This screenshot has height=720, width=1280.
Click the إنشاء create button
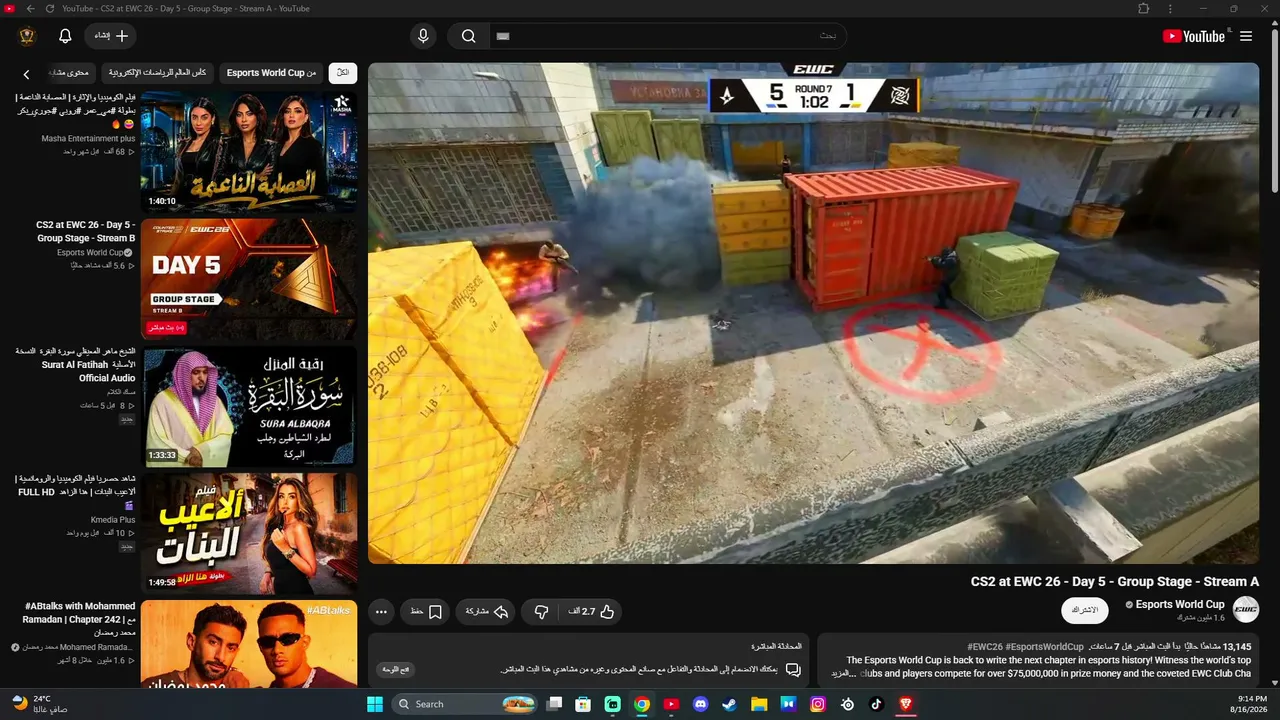110,36
